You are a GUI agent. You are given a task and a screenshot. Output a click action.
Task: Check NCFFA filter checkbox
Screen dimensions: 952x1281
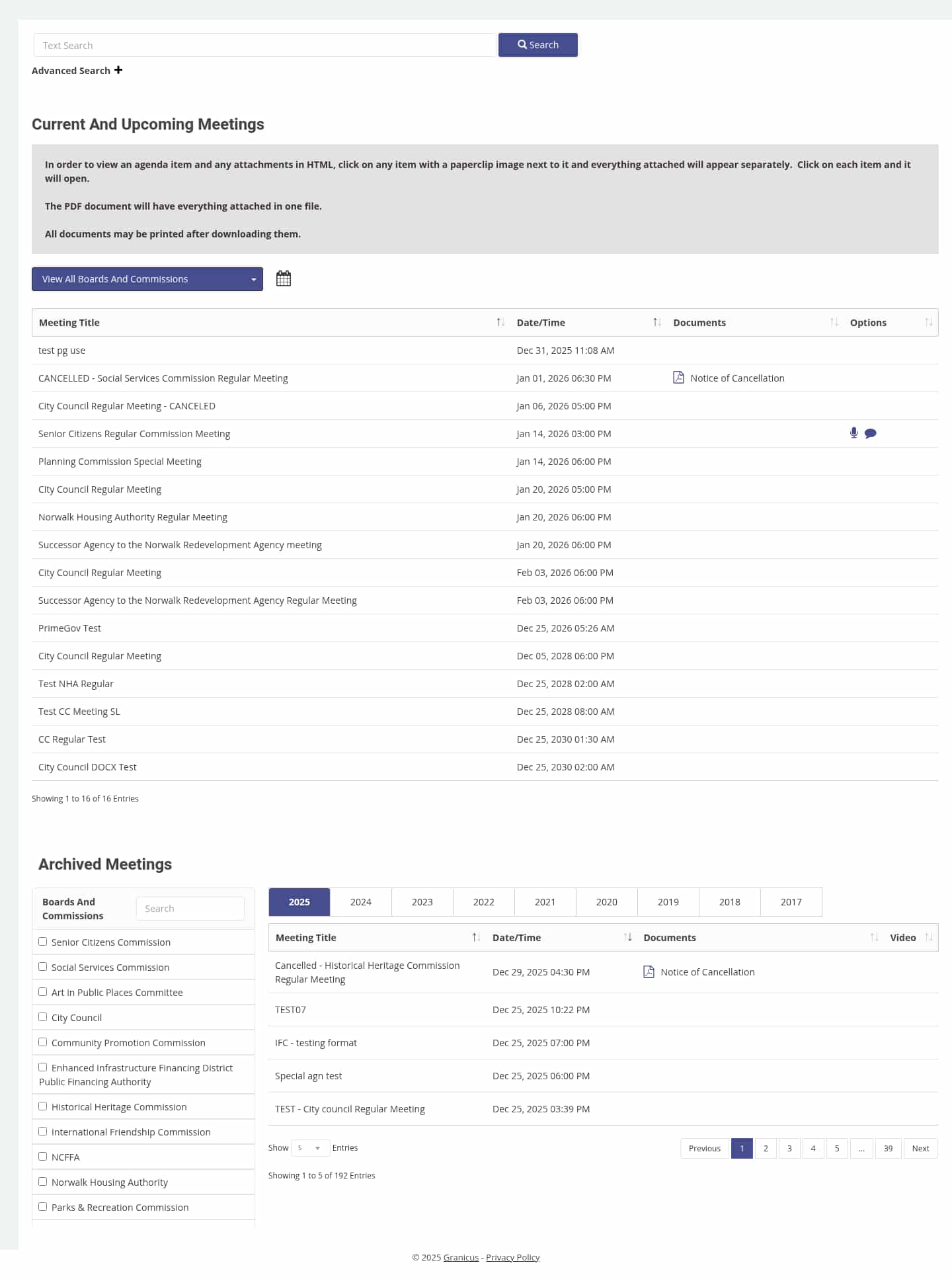43,1156
